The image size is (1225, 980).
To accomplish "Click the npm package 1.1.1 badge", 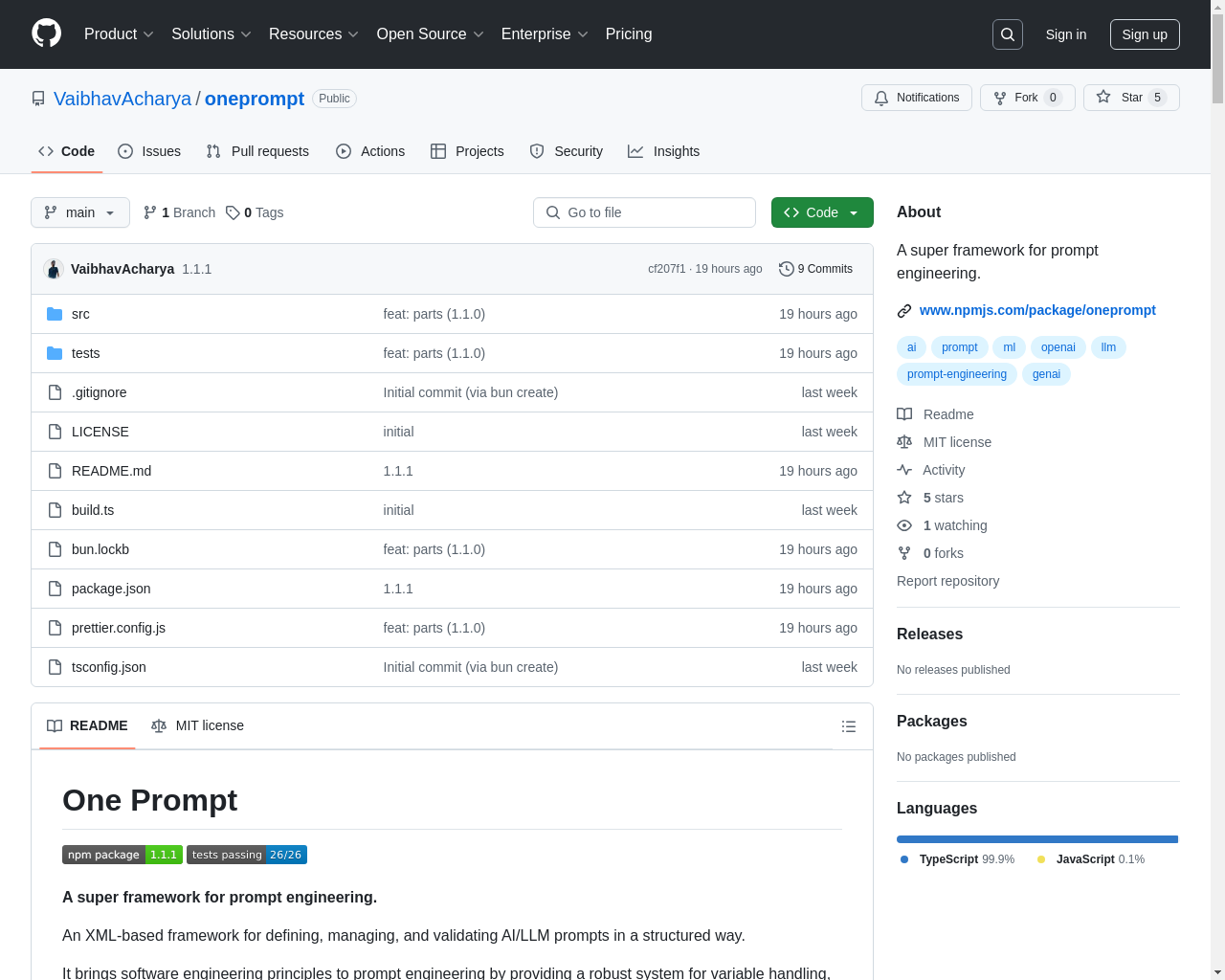I will [x=122, y=855].
